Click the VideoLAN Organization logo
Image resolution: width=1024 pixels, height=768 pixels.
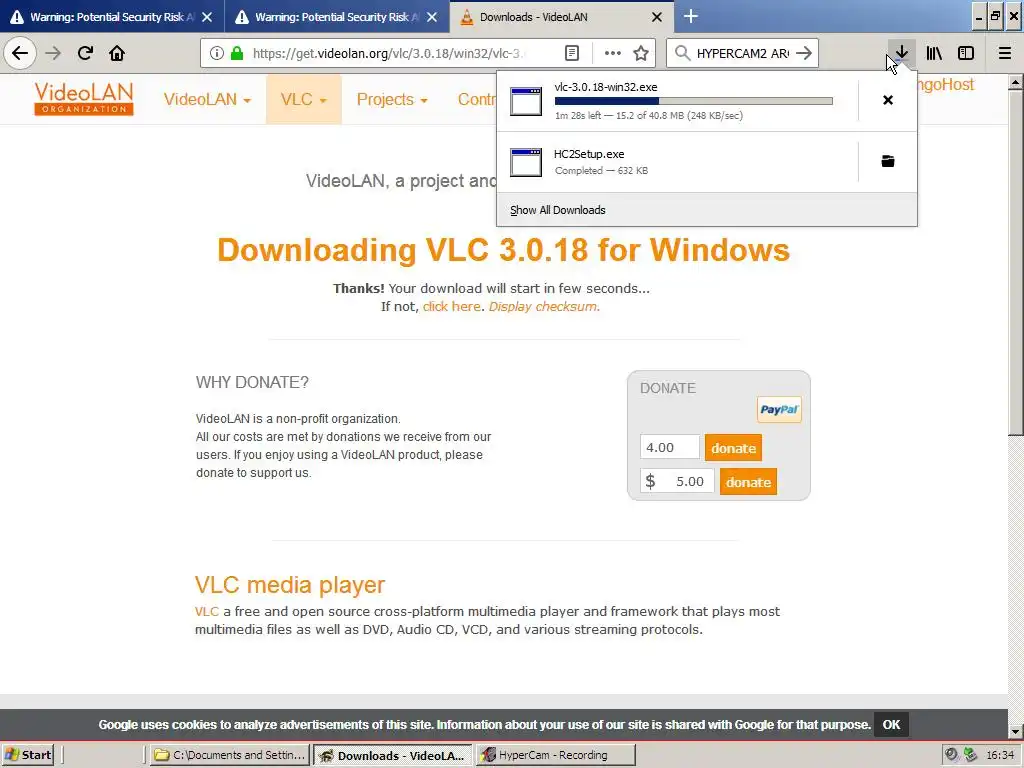click(84, 99)
